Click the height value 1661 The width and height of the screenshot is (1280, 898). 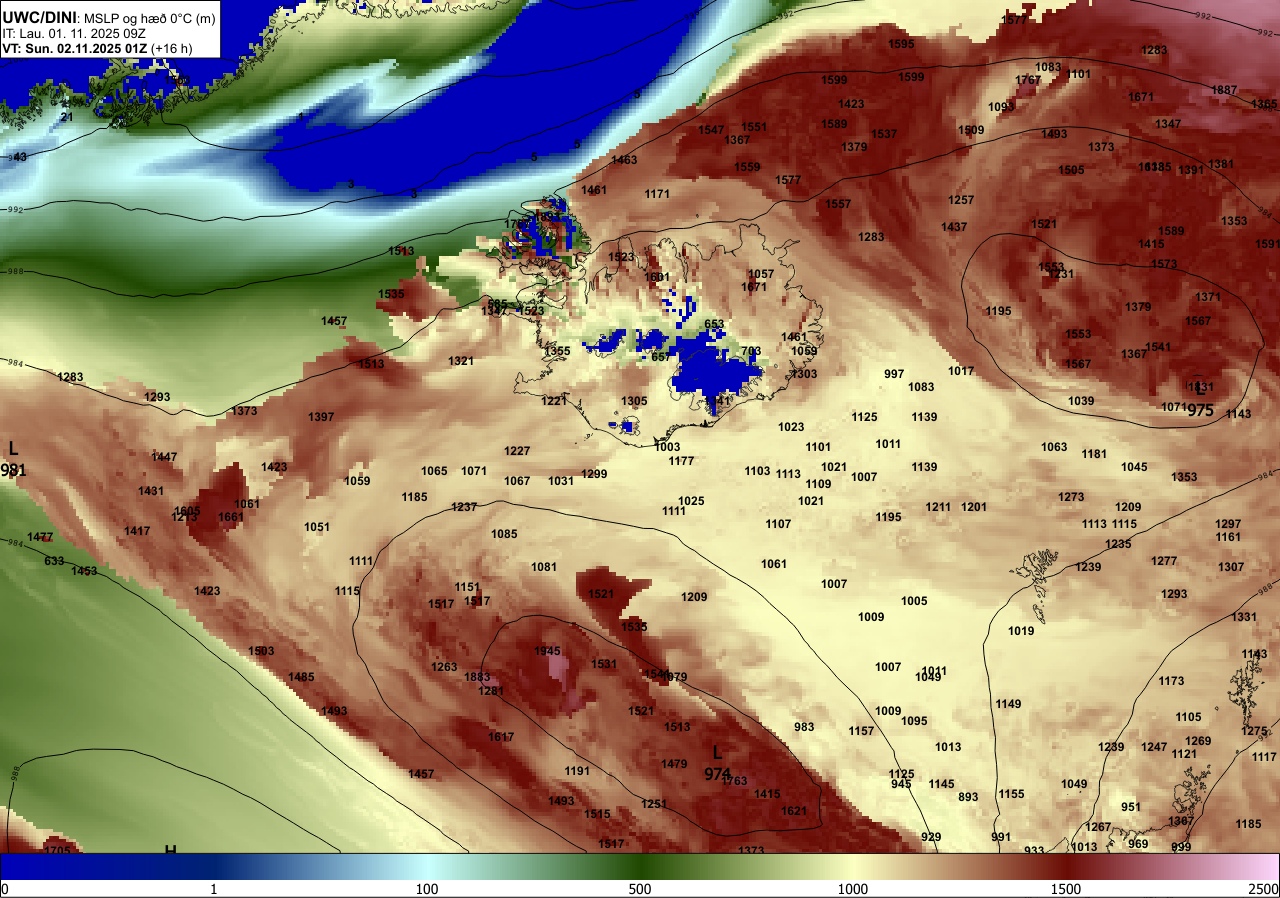[230, 517]
